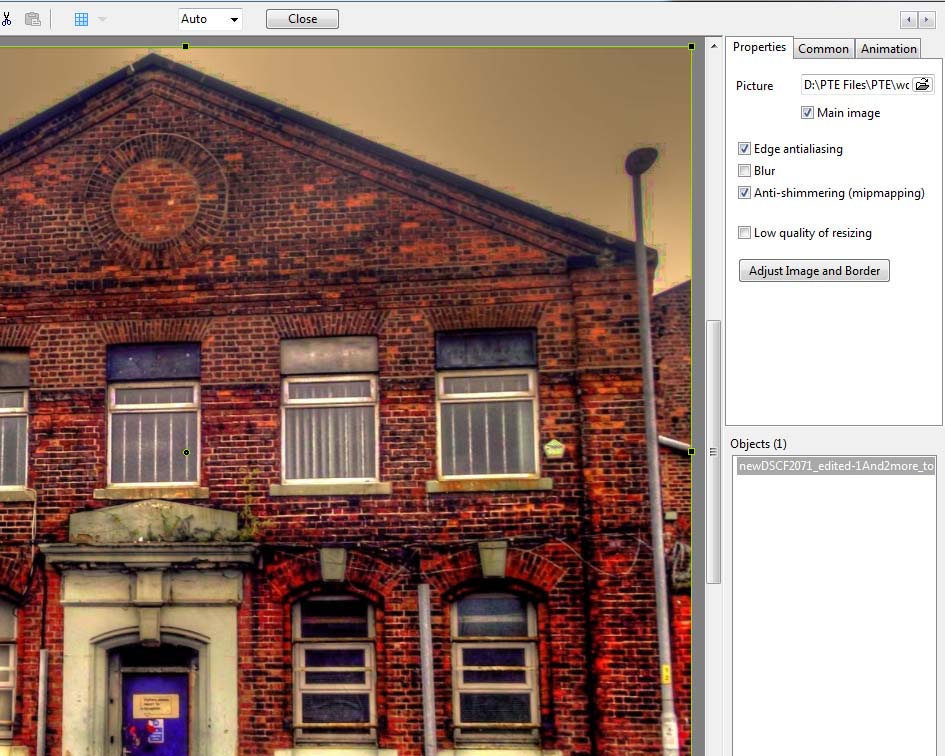Click the right-middle selection handle

(692, 452)
